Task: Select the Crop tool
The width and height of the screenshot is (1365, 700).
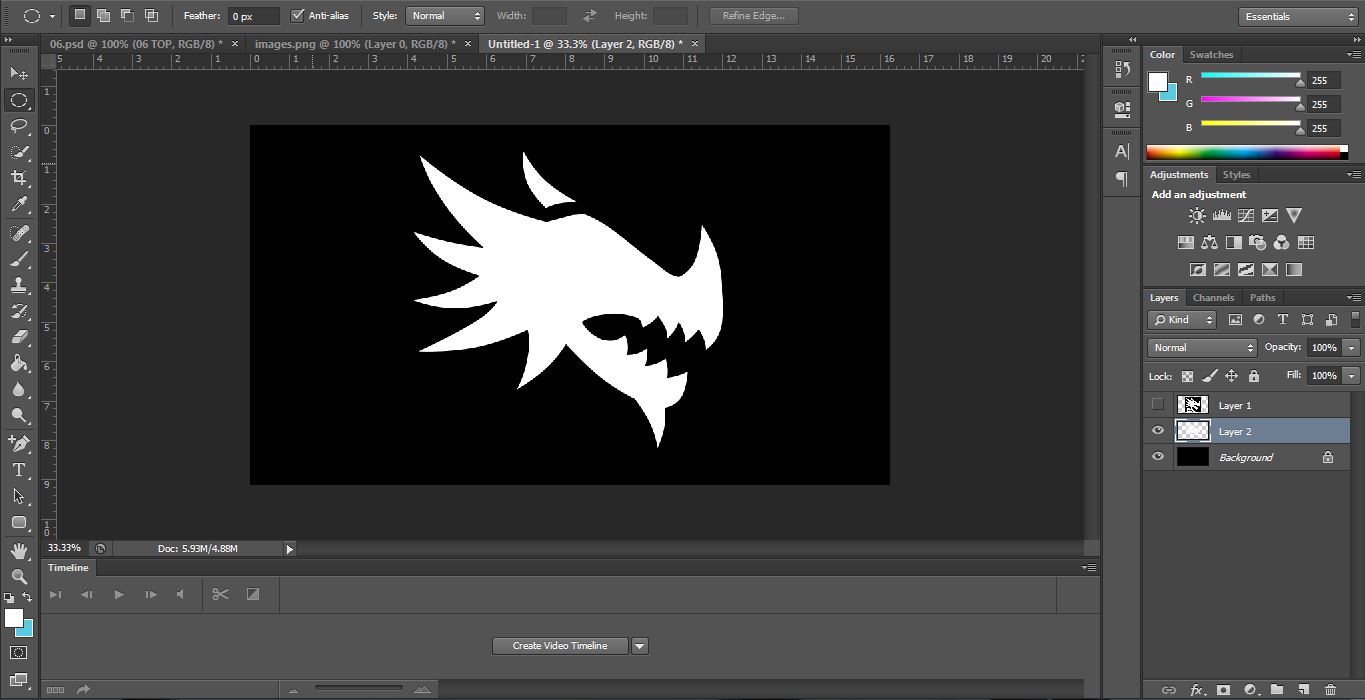Action: [19, 178]
